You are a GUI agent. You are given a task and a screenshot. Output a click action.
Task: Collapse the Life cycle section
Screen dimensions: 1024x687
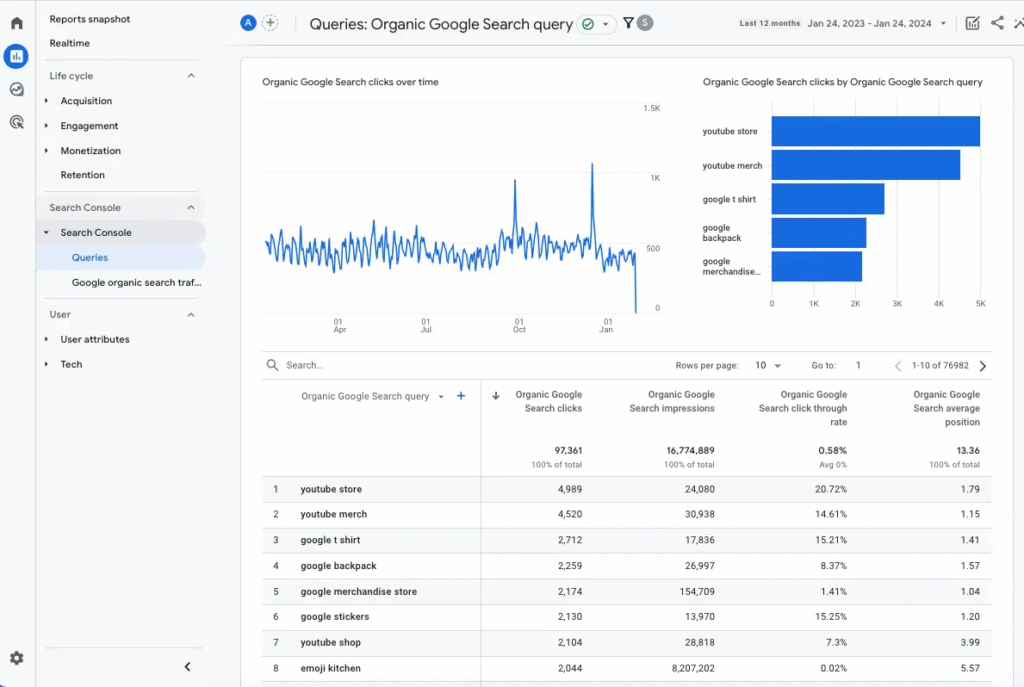click(x=191, y=76)
